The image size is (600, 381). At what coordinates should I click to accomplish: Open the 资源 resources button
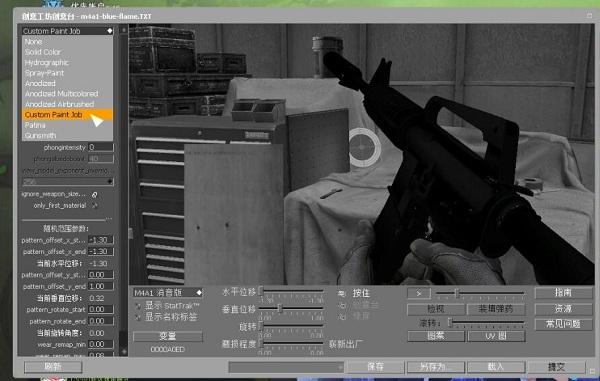coord(563,308)
